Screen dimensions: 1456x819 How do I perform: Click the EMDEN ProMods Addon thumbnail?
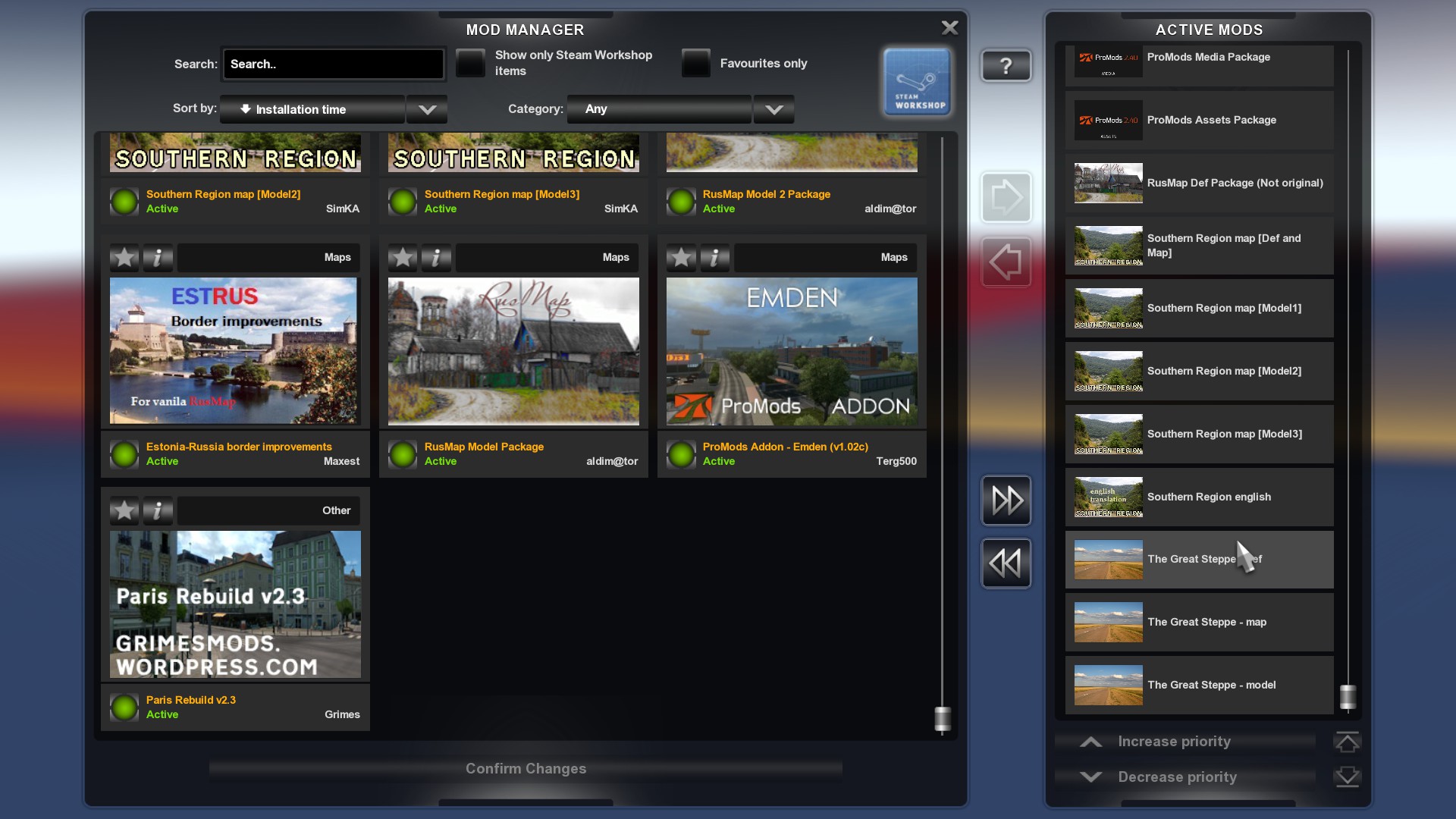point(792,351)
